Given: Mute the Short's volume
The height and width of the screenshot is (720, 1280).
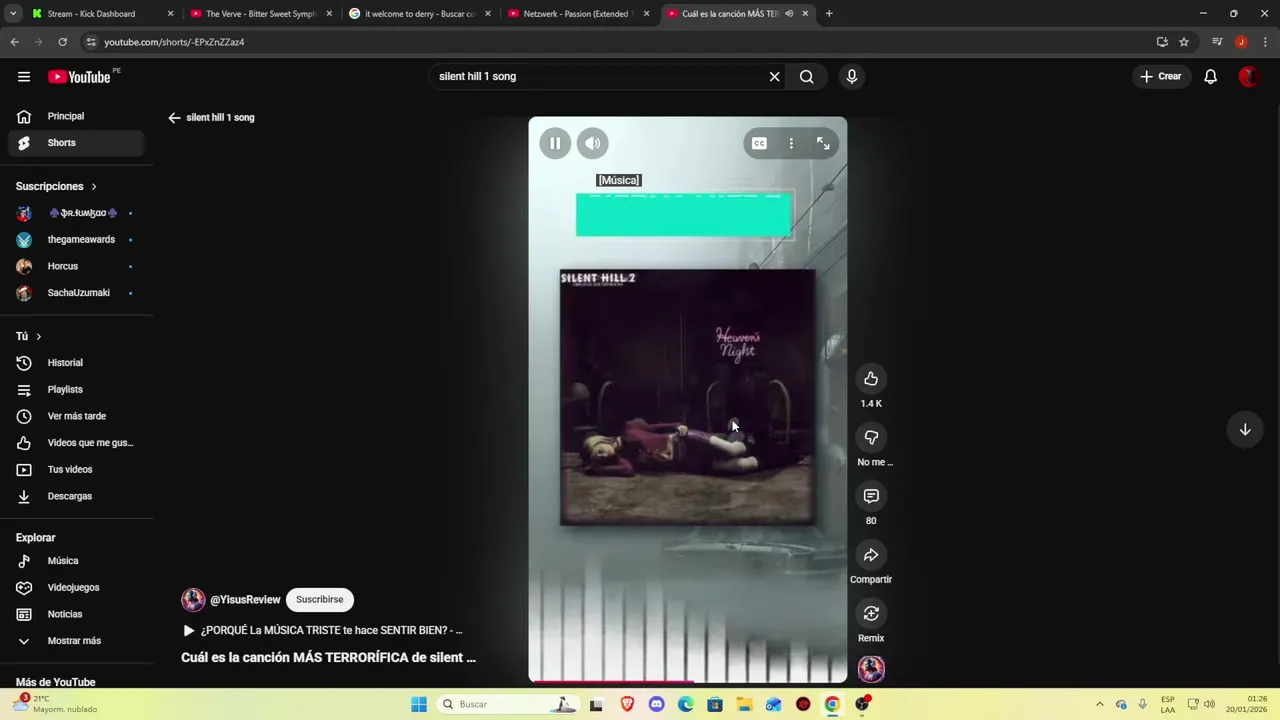Looking at the screenshot, I should click(x=593, y=143).
